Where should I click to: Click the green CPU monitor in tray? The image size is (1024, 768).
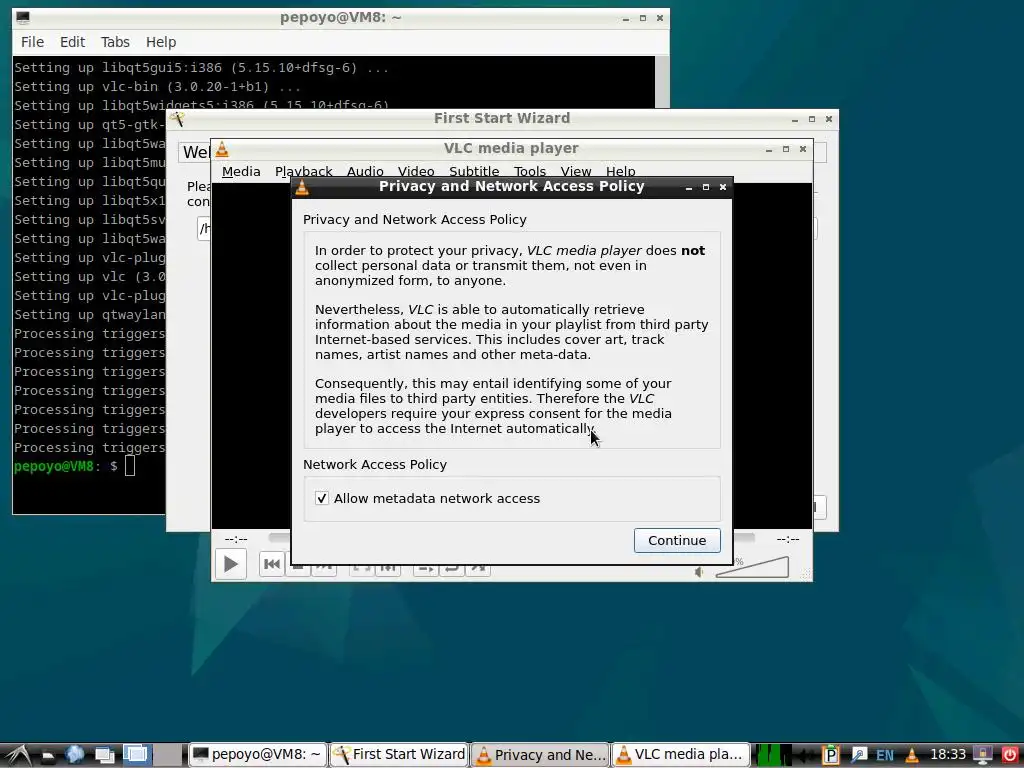[773, 756]
